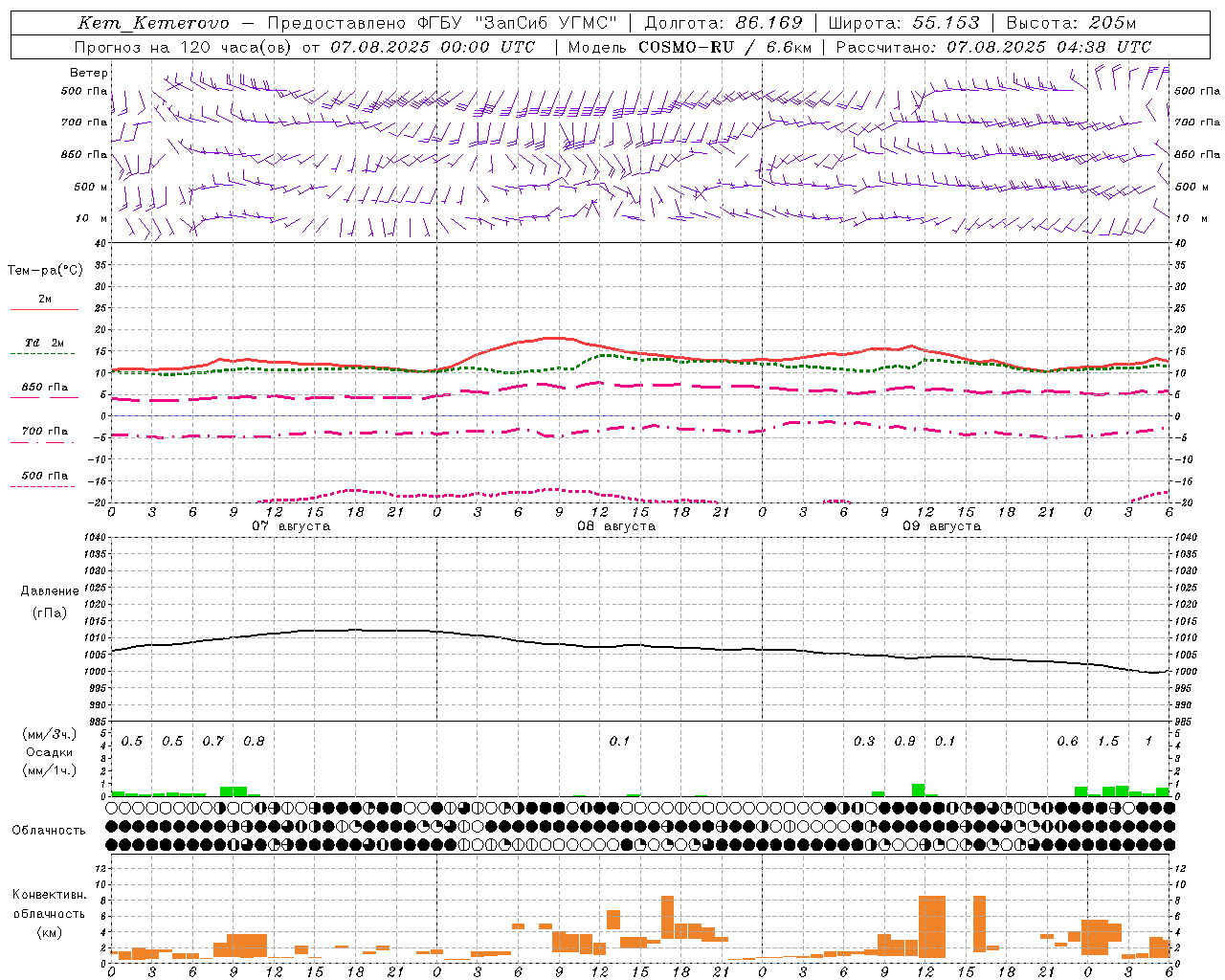This screenshot has width=1225, height=980.
Task: Click the '(мм/3ч.)' precipitation unit label
Action: pos(50,734)
